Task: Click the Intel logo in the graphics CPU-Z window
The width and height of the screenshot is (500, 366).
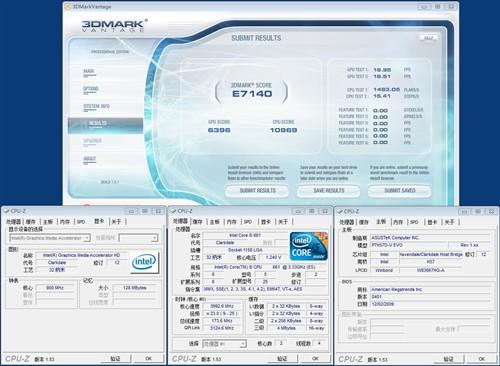Action: pos(144,262)
